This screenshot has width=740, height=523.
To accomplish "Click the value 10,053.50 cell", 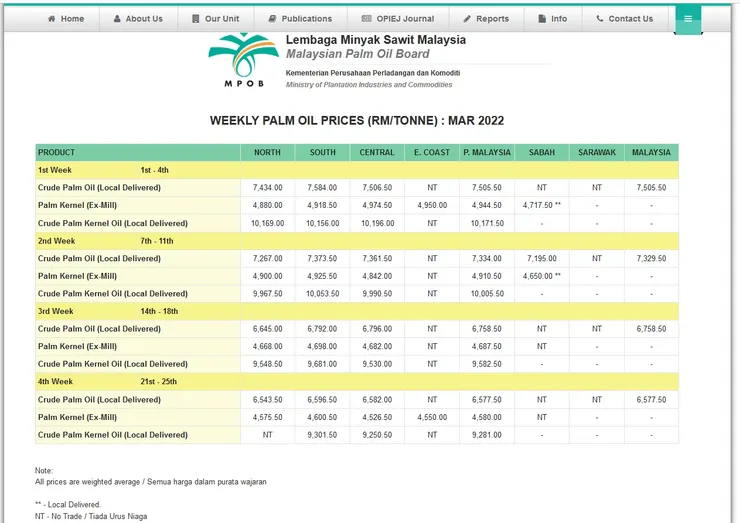I will point(322,294).
